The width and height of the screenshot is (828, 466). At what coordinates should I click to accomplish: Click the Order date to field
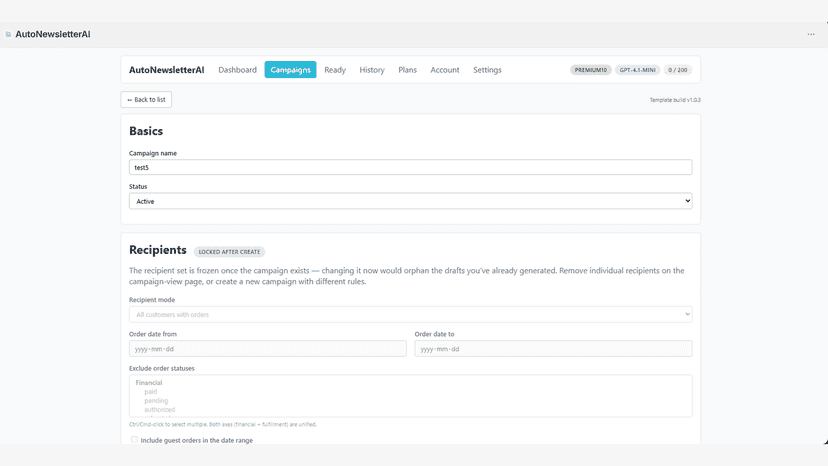pos(553,349)
